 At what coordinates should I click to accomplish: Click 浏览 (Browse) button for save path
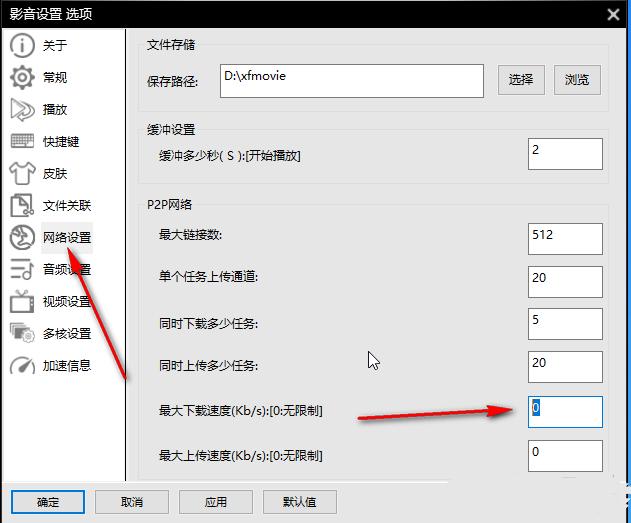[x=577, y=80]
